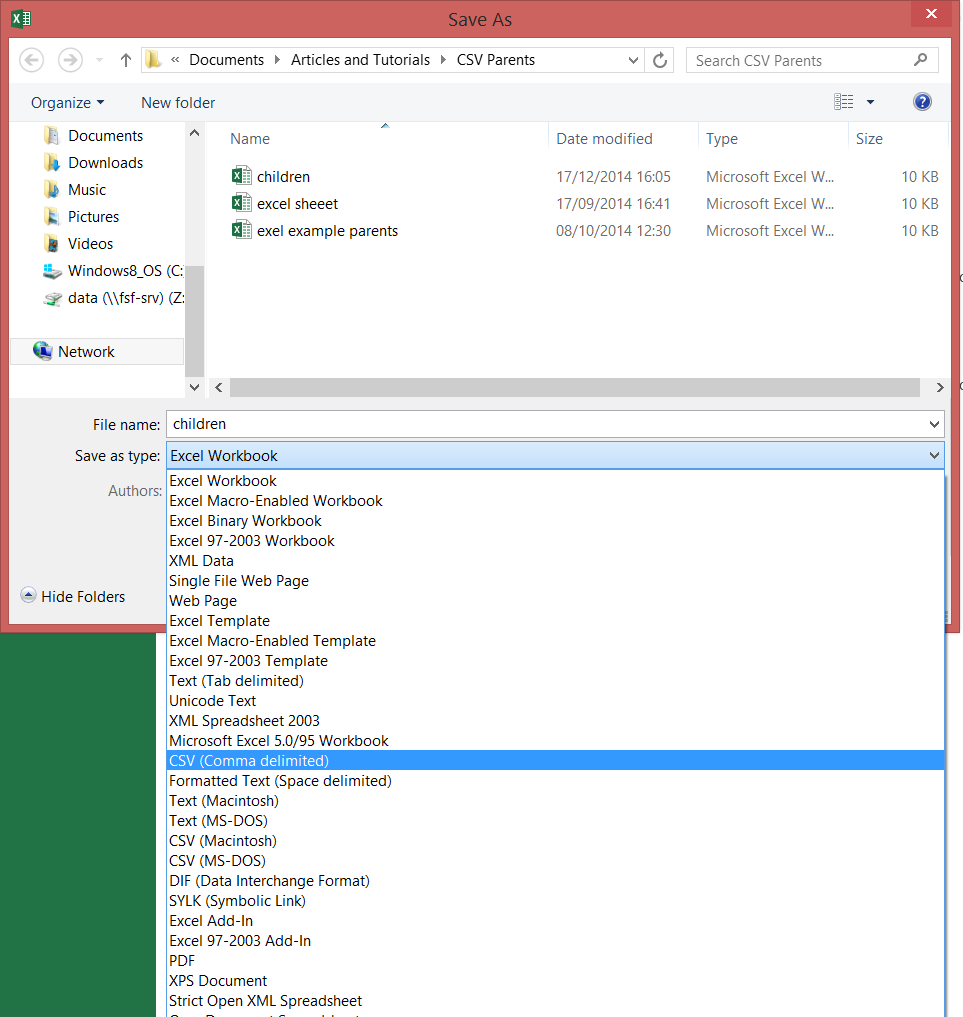Image resolution: width=963 pixels, height=1017 pixels.
Task: Click the Forward navigation arrow
Action: (x=70, y=60)
